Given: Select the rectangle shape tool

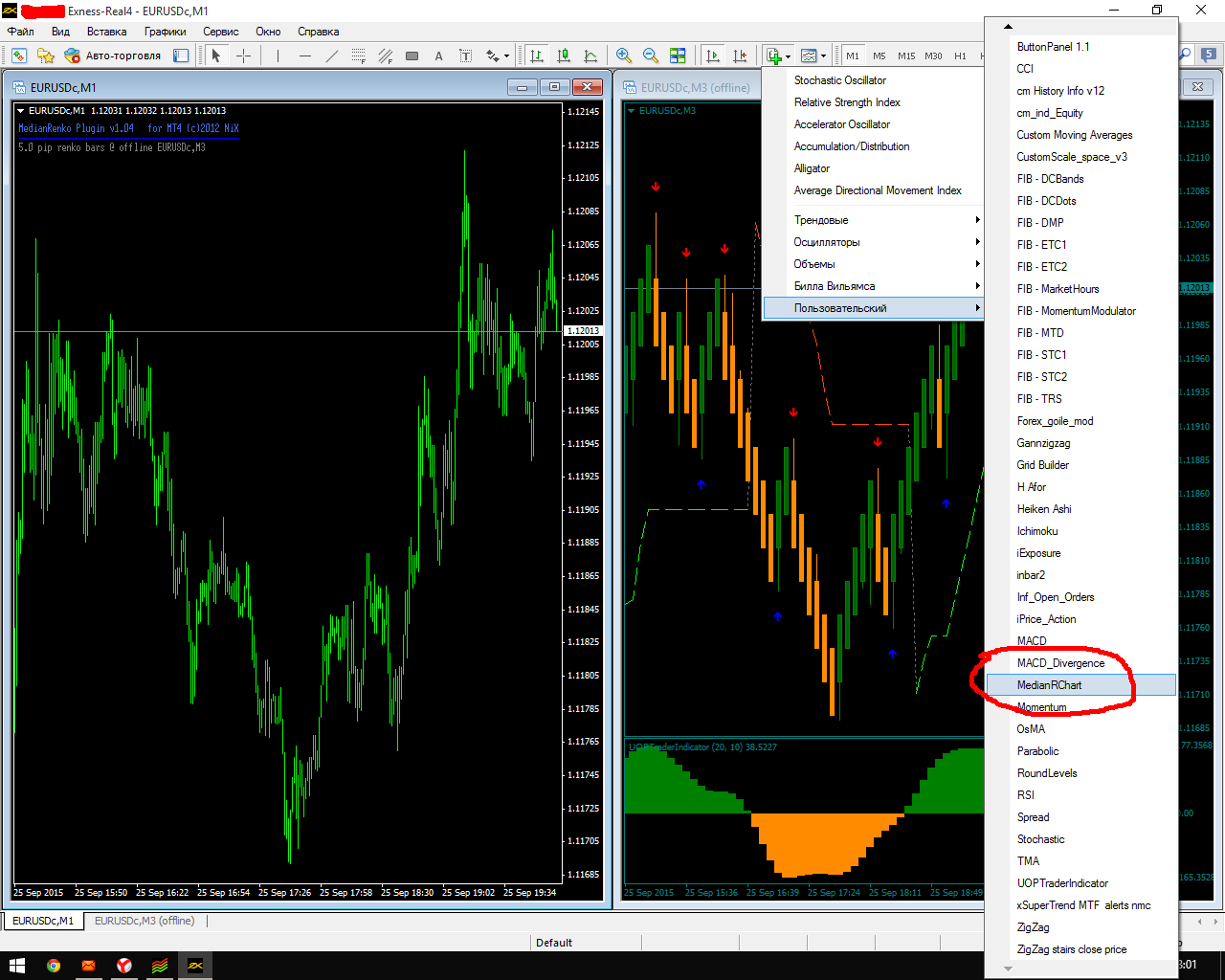Looking at the screenshot, I should pos(412,56).
